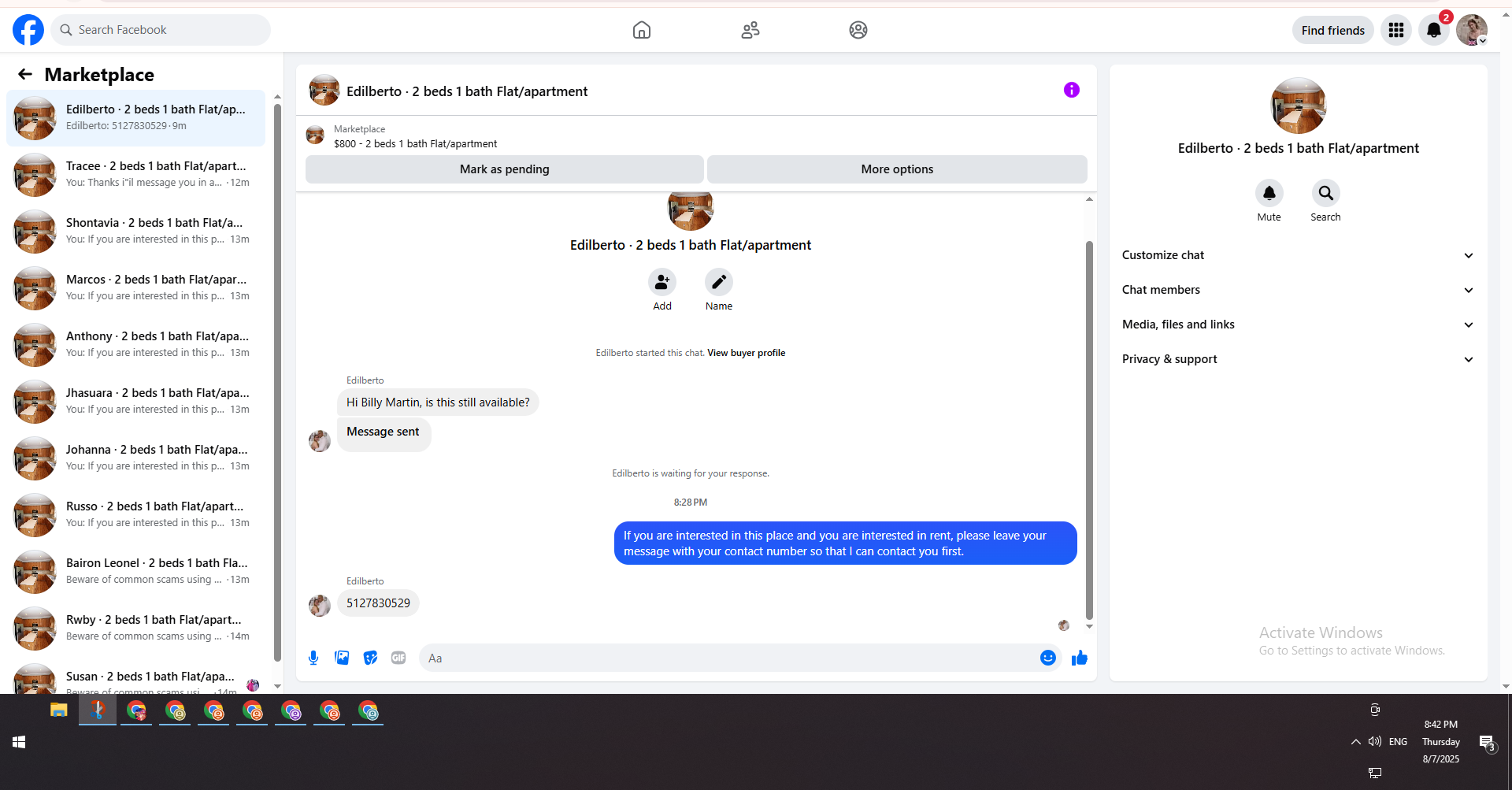Image resolution: width=1512 pixels, height=790 pixels.
Task: Open Russo conversation in the list
Action: tap(136, 515)
